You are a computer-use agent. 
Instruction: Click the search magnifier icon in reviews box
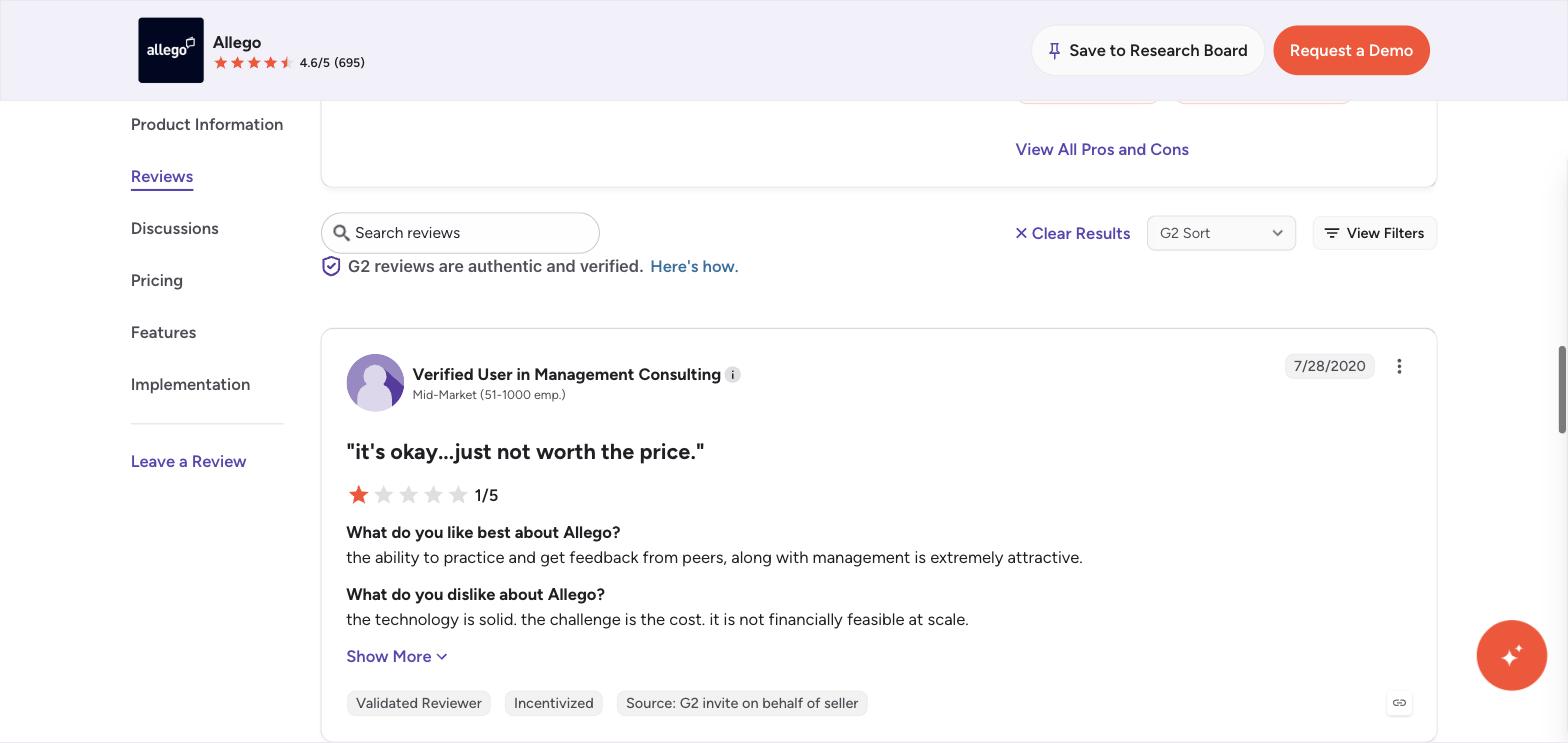pyautogui.click(x=341, y=233)
